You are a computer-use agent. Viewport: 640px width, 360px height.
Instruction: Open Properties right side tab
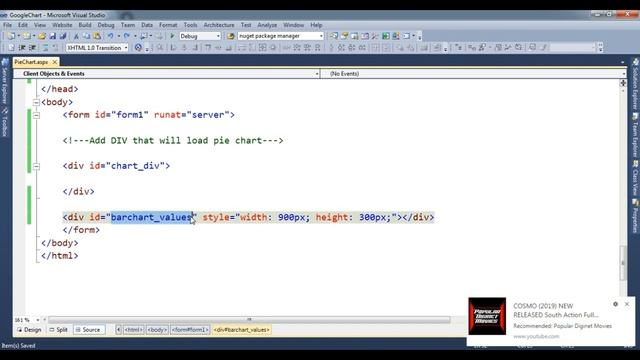[636, 216]
